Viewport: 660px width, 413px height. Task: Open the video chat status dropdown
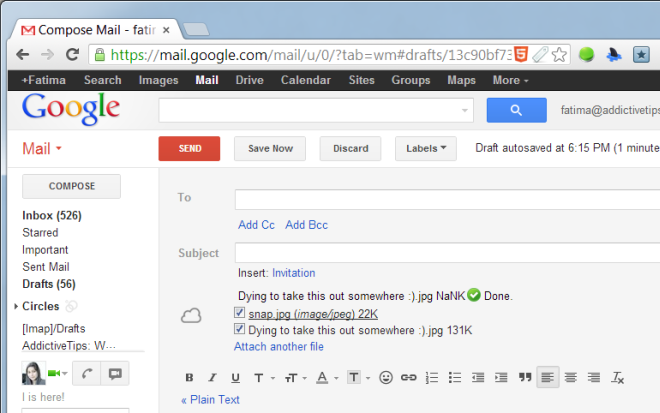(64, 373)
